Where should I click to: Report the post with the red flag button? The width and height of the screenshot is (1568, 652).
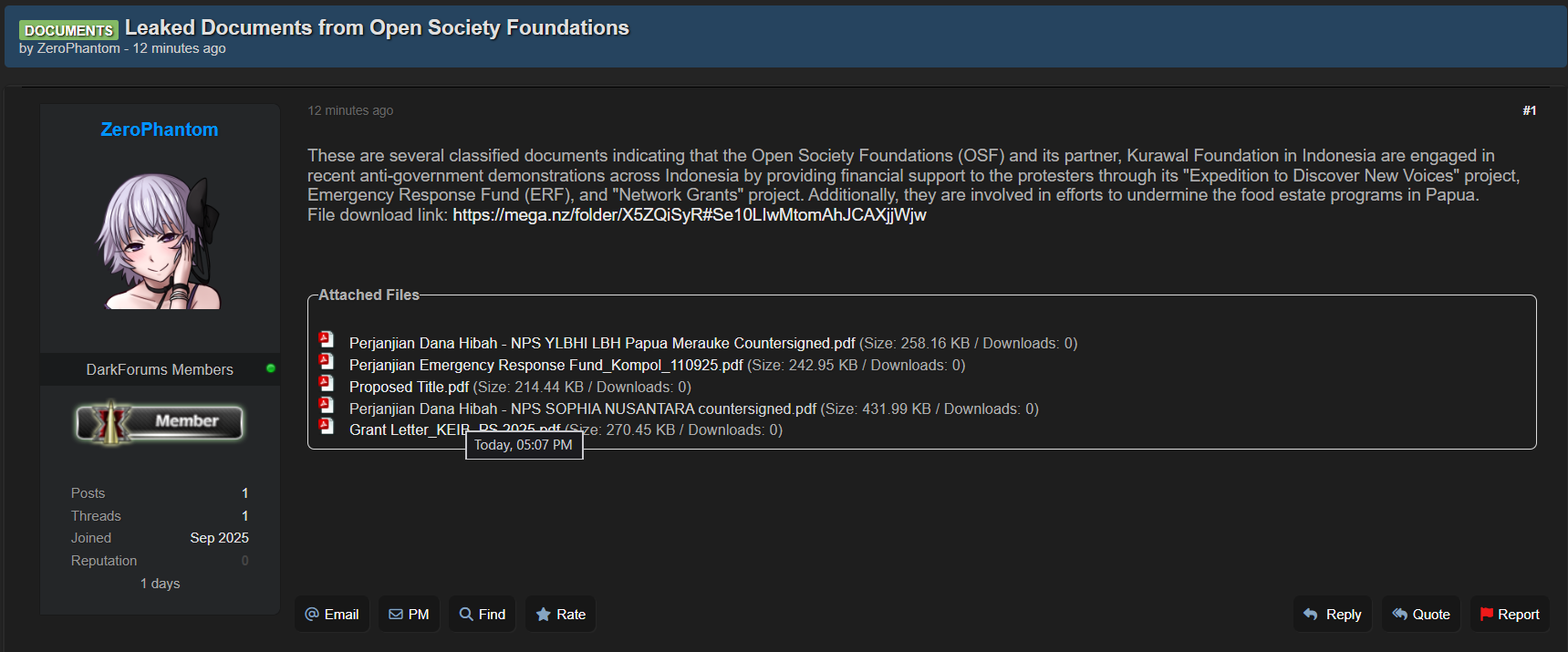(1510, 615)
